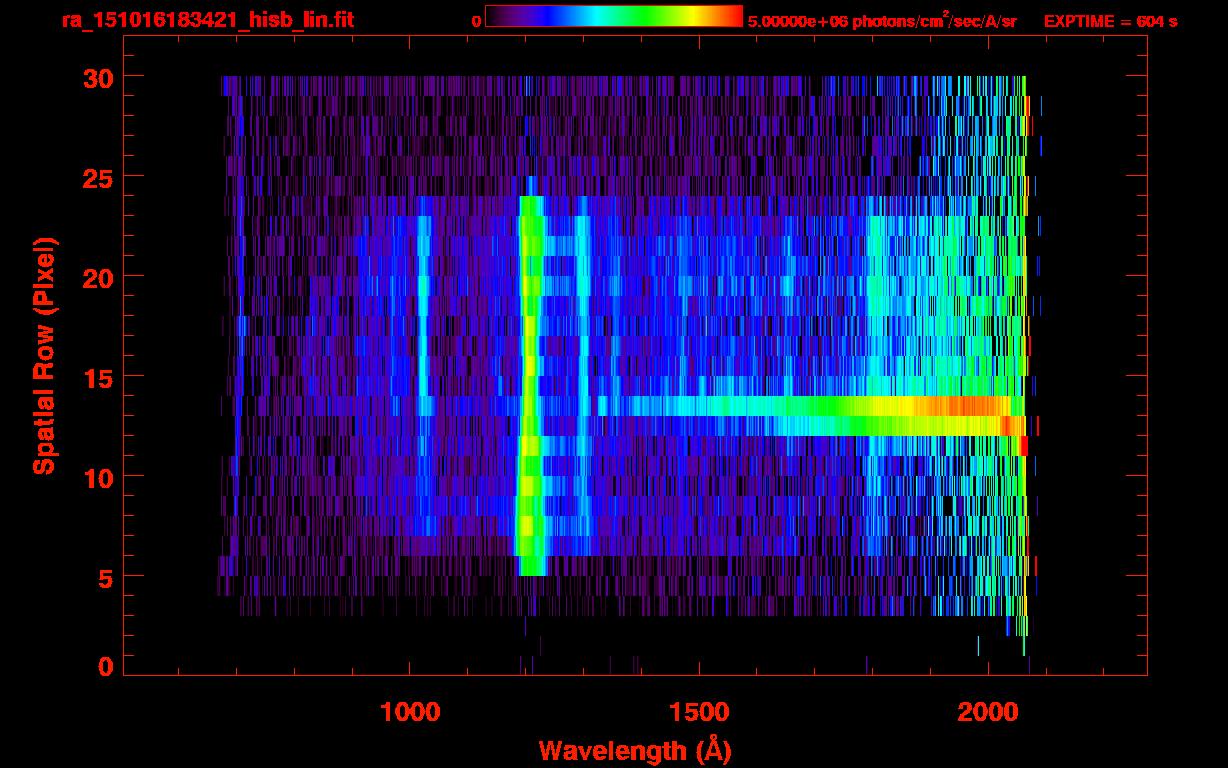Click the 5.00000e+06 photons color bar maximum label

[x=882, y=21]
